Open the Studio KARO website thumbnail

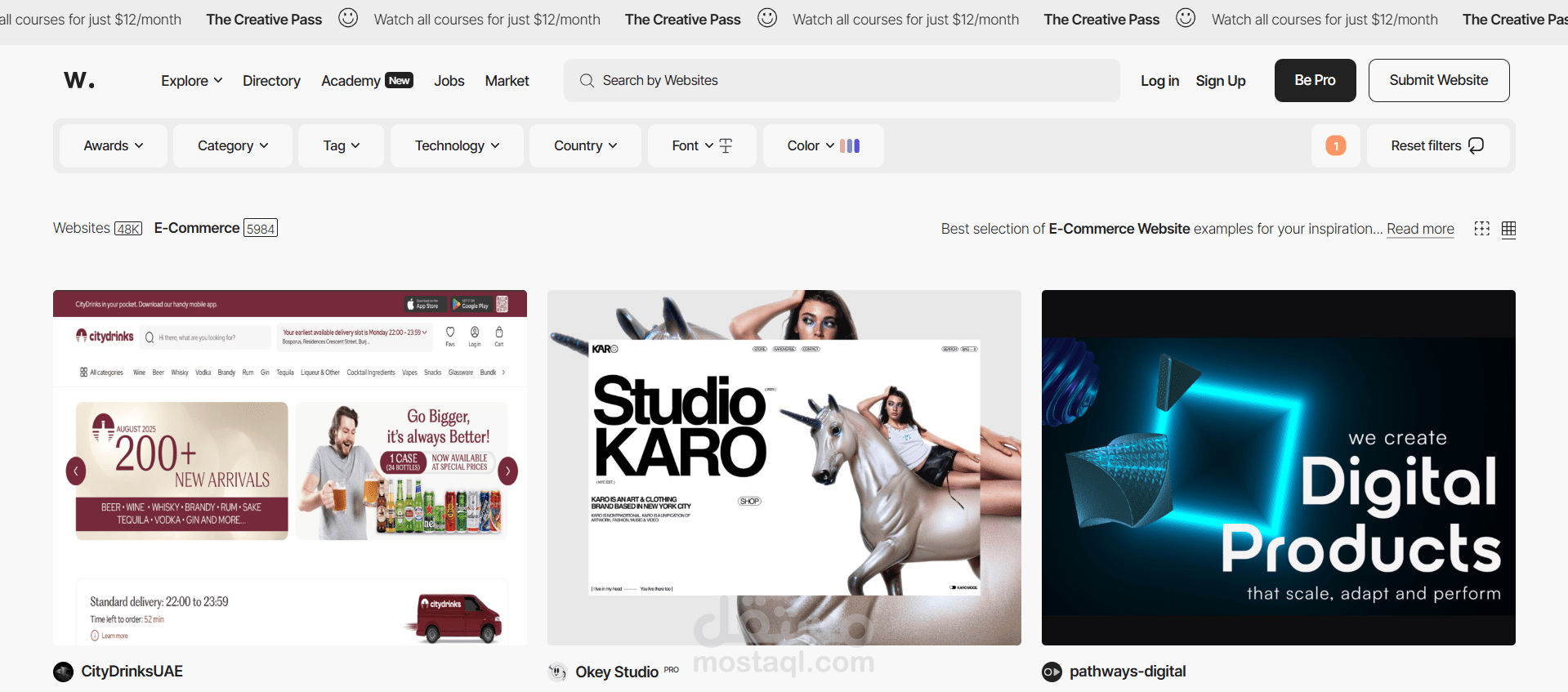784,467
